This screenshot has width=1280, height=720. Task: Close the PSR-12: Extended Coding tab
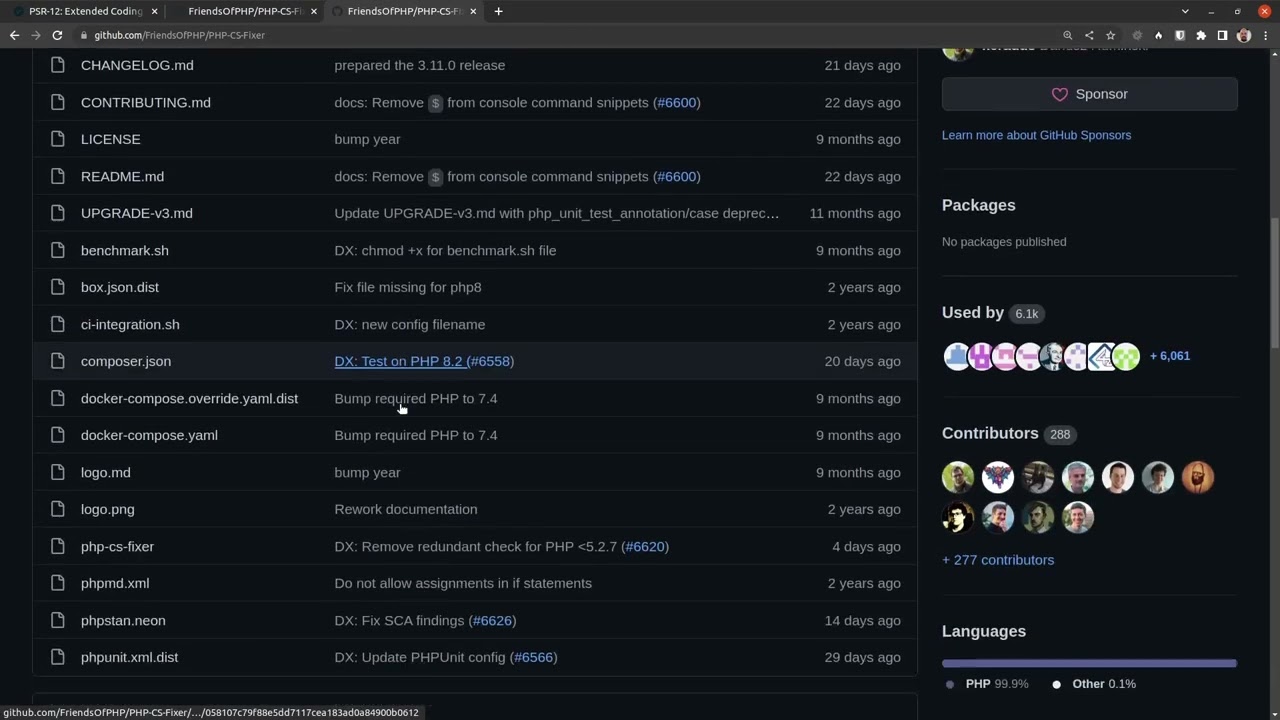tap(154, 11)
